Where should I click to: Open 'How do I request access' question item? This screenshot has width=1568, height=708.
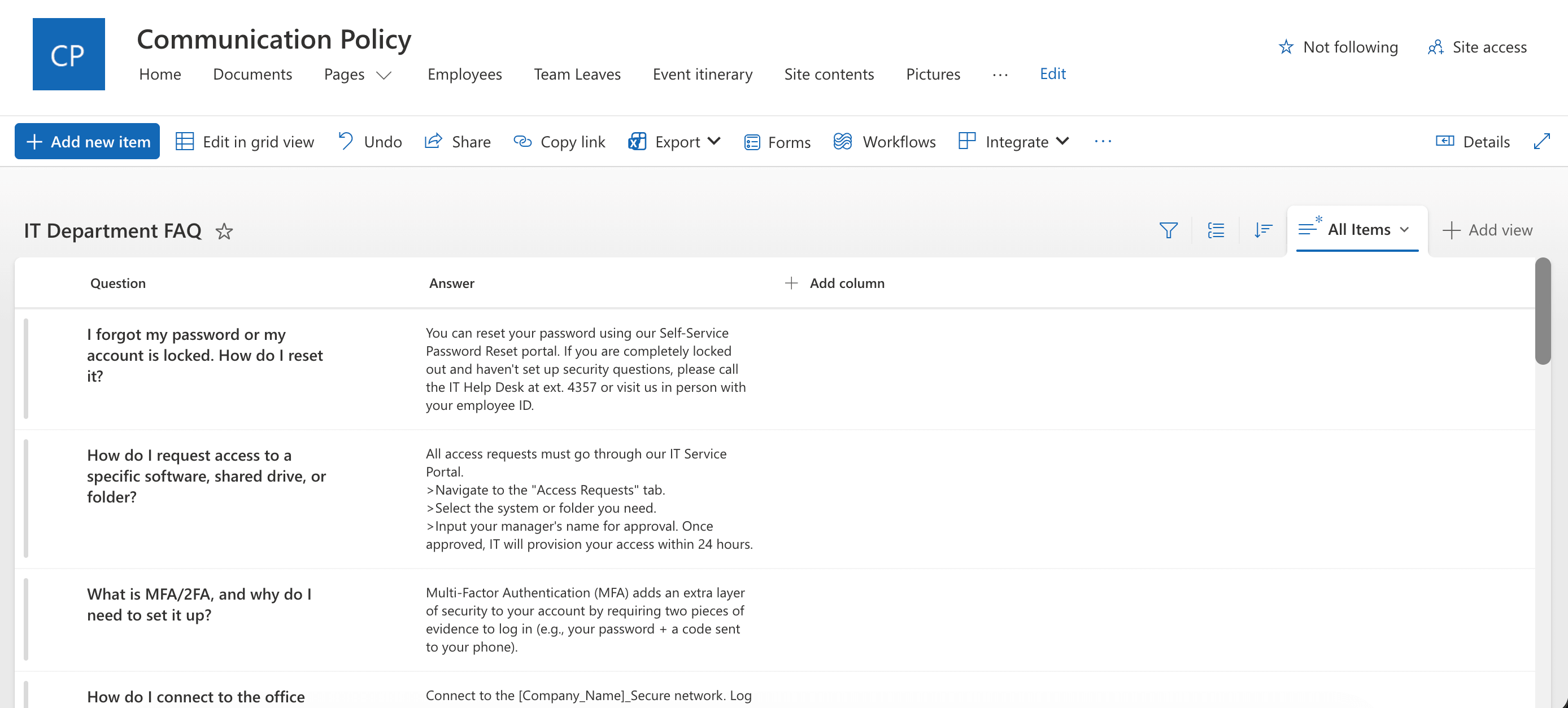206,477
